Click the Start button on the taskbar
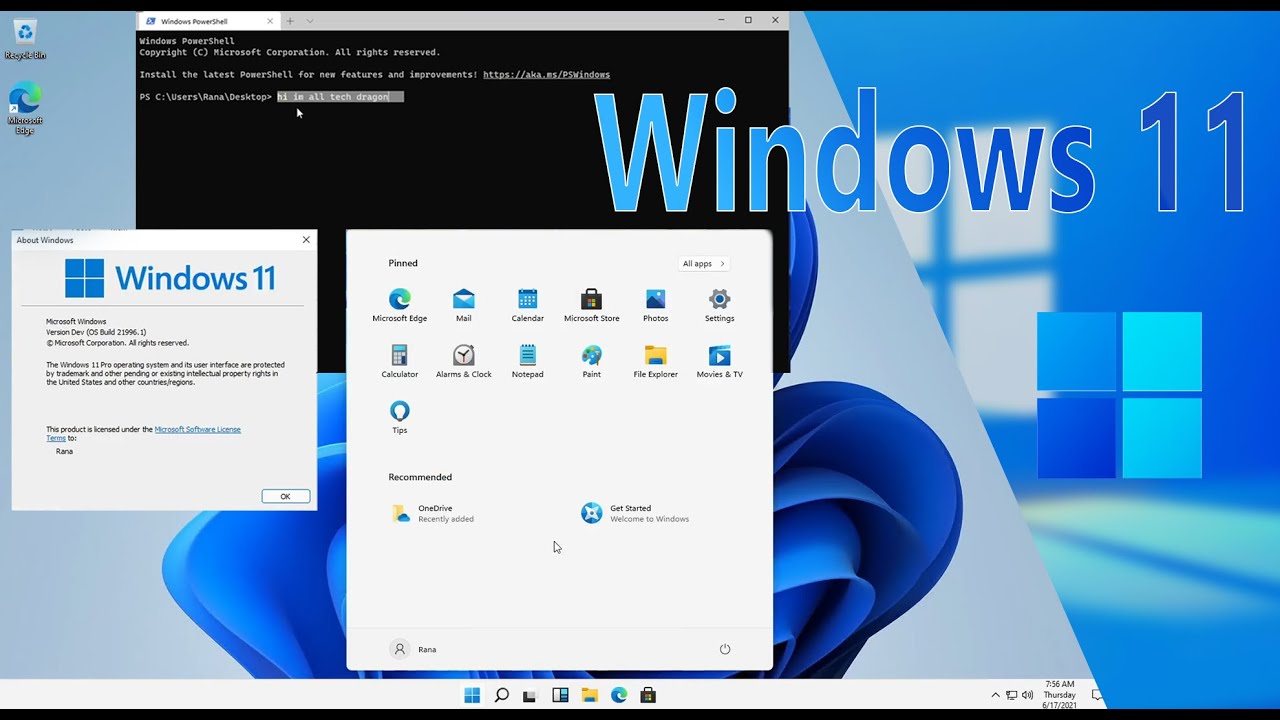This screenshot has width=1280, height=720. click(x=472, y=695)
